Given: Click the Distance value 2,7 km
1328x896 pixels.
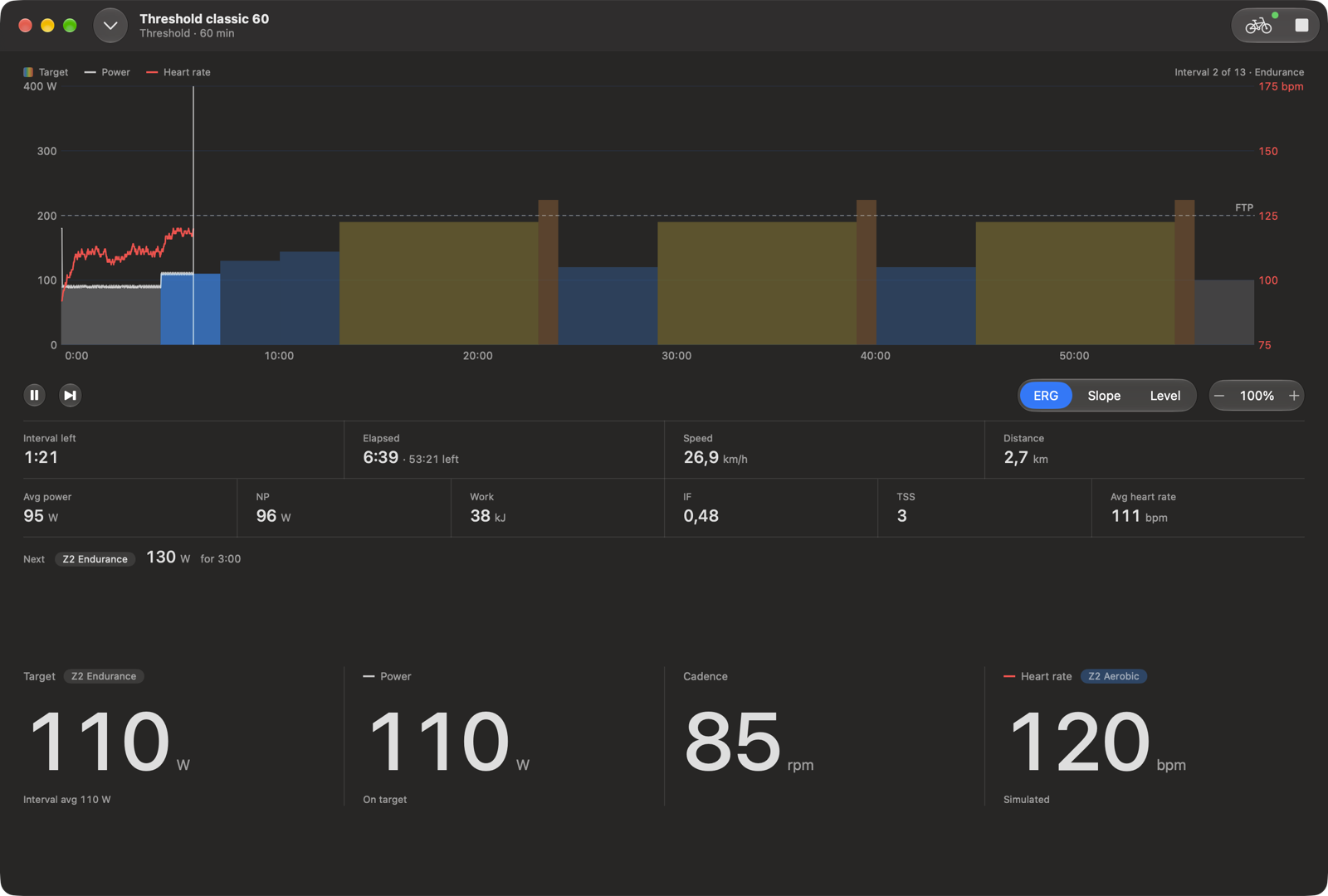Looking at the screenshot, I should (1026, 458).
